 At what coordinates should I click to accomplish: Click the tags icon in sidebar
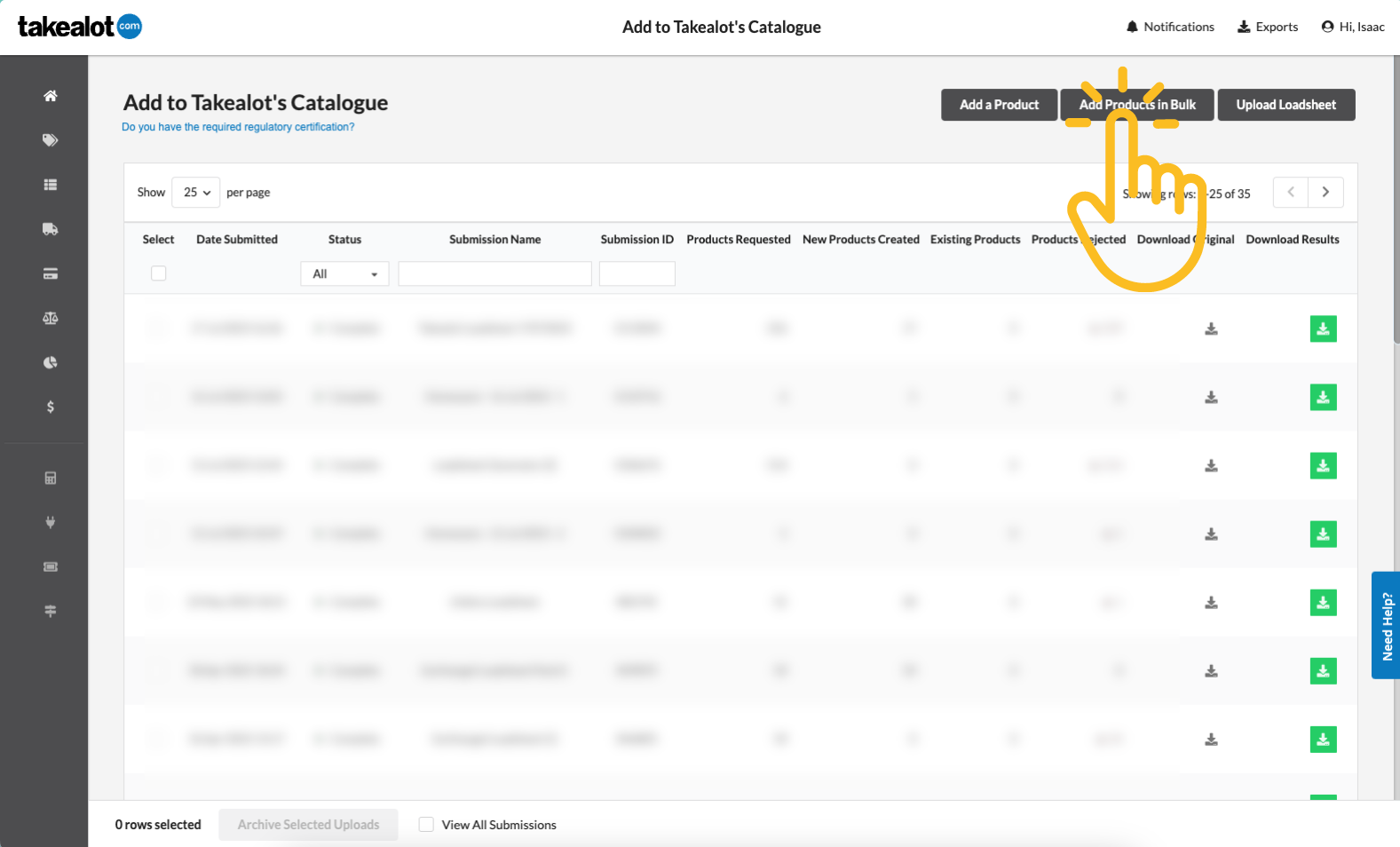click(51, 140)
